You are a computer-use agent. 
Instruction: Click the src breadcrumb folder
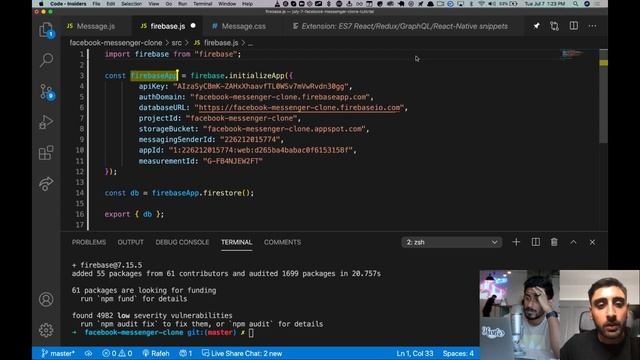(176, 42)
